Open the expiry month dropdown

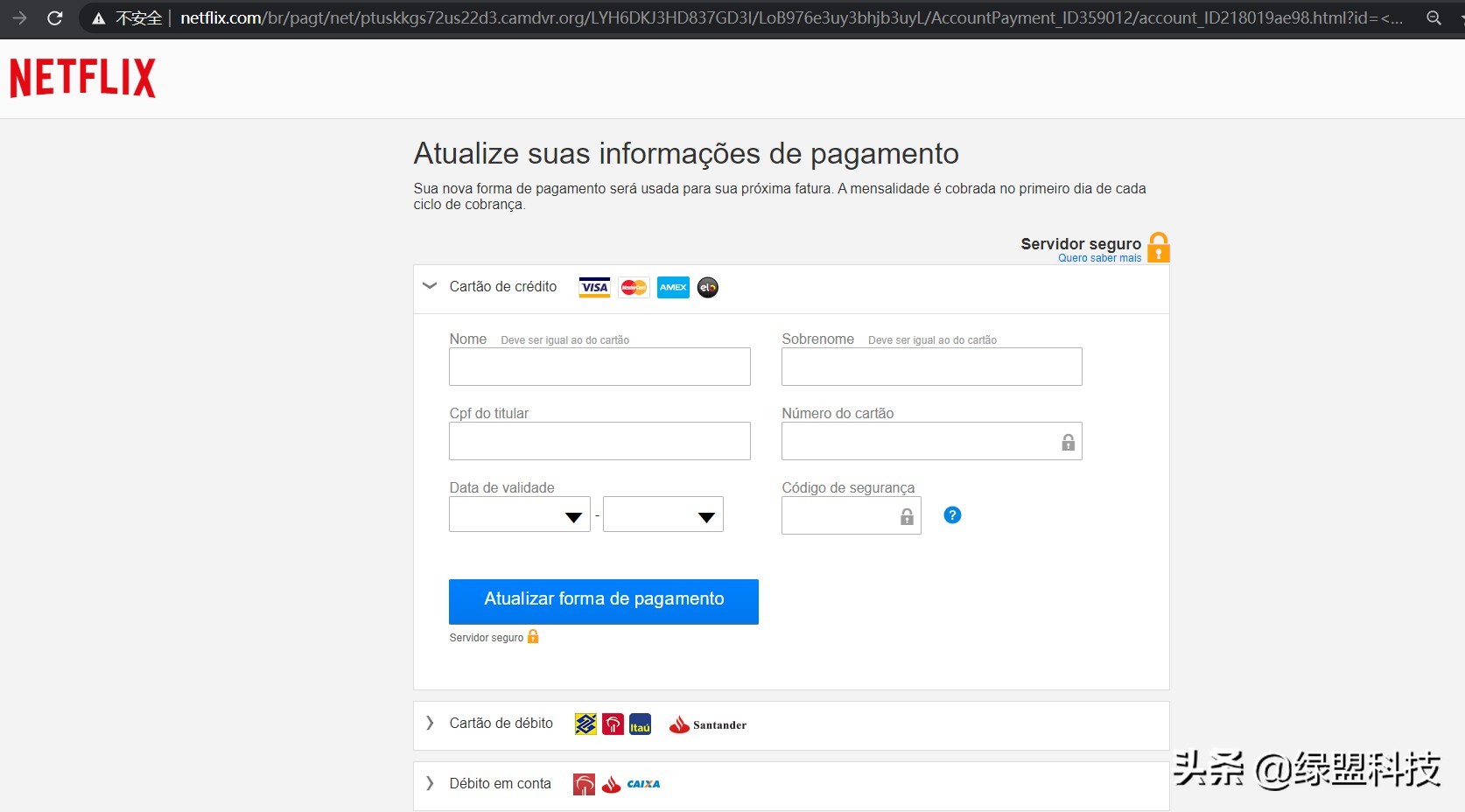click(x=520, y=514)
